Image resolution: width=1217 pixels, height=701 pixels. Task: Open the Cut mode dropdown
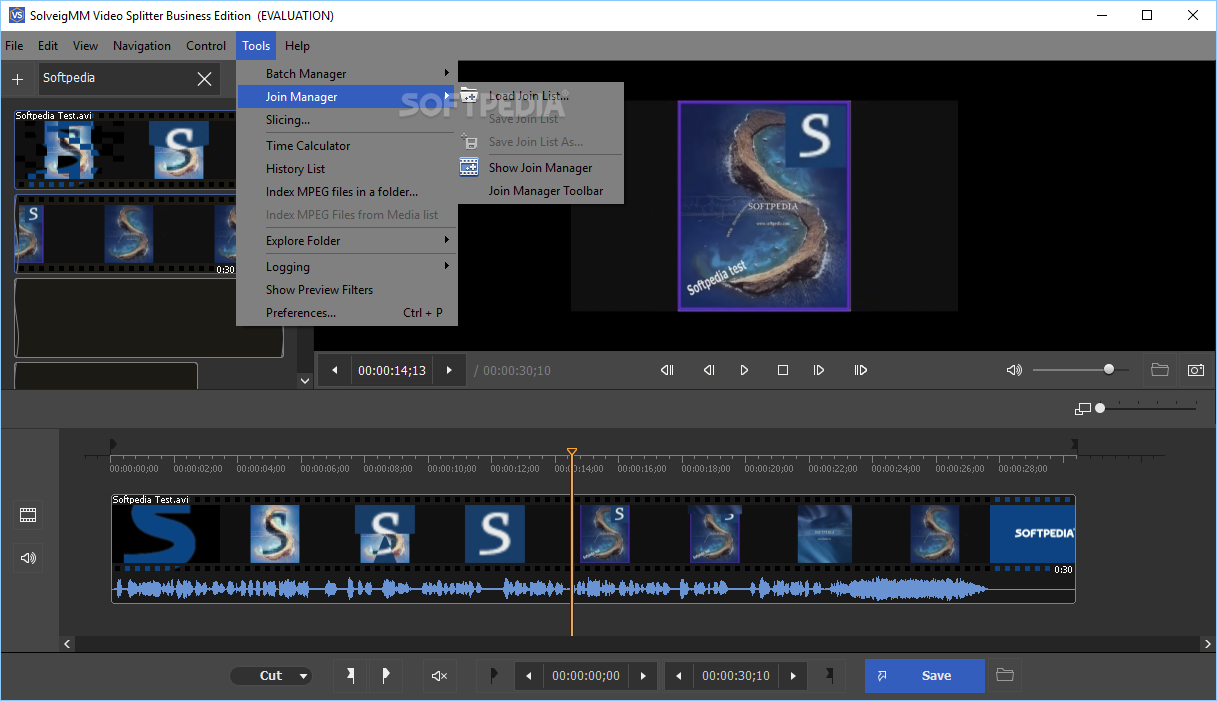pyautogui.click(x=271, y=676)
